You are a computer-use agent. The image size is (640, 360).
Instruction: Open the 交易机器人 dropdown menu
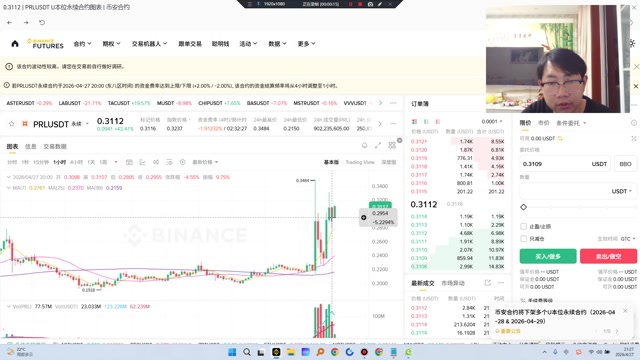pos(149,44)
